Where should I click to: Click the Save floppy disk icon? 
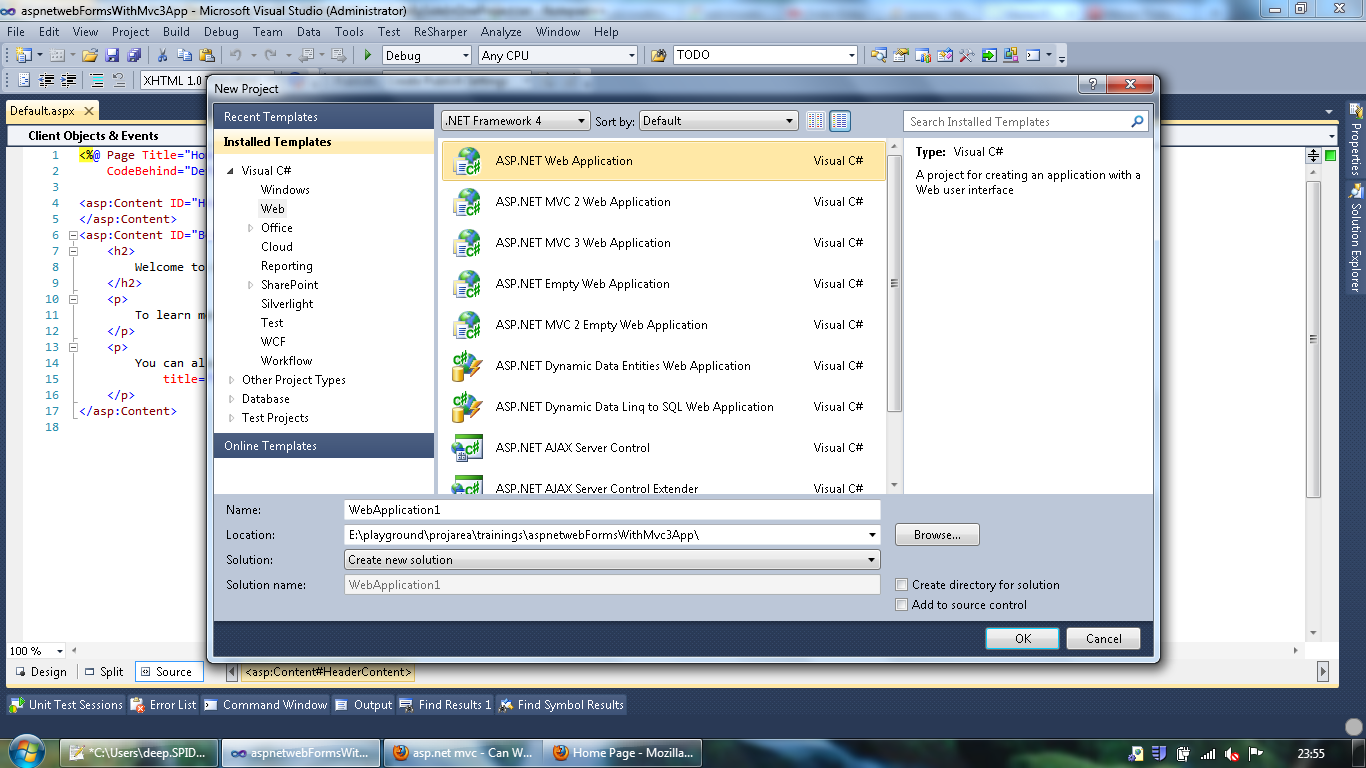(x=112, y=55)
